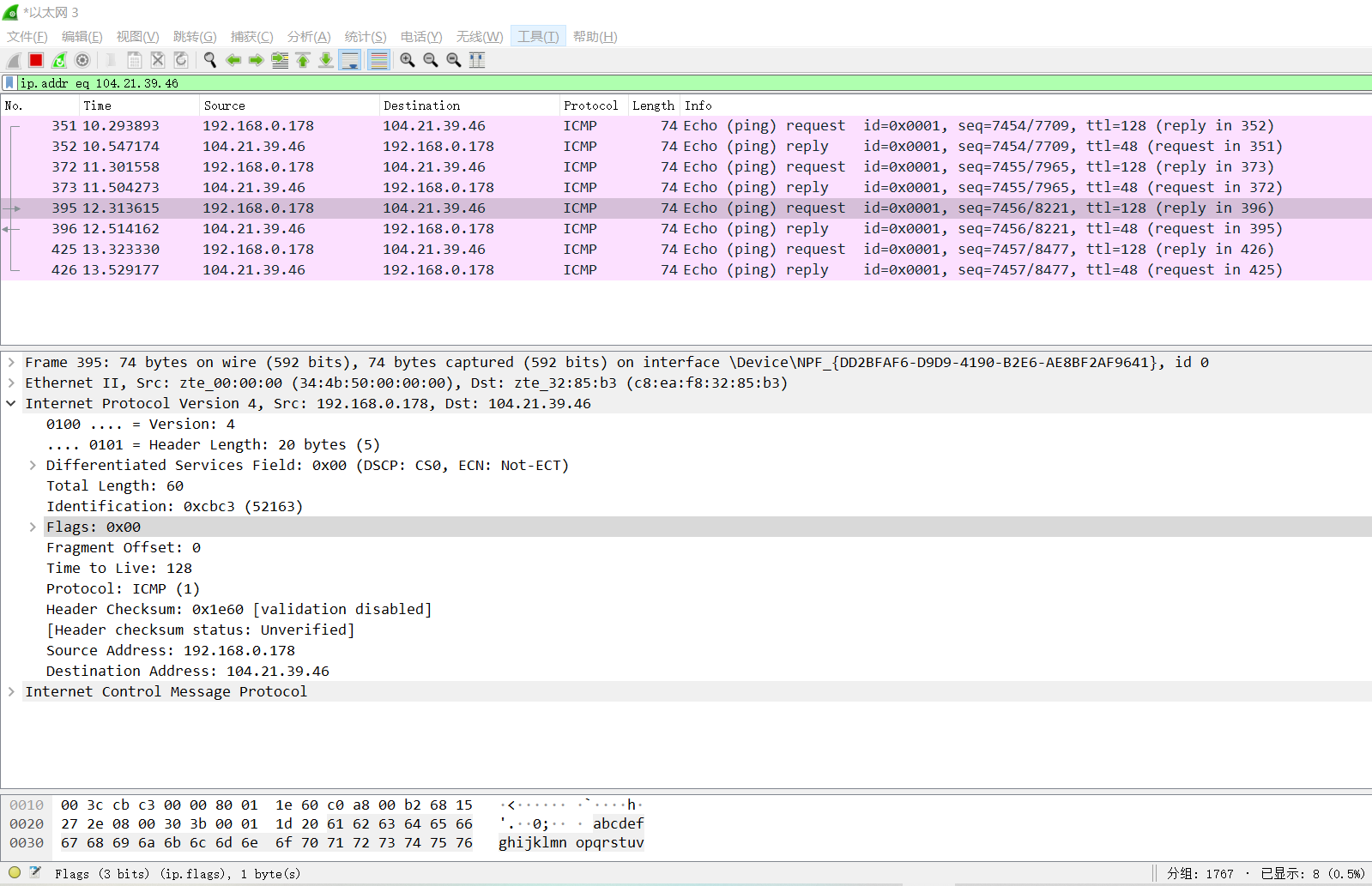Screen dimensions: 1372x886
Task: Click the save capture file icon
Action: (x=135, y=60)
